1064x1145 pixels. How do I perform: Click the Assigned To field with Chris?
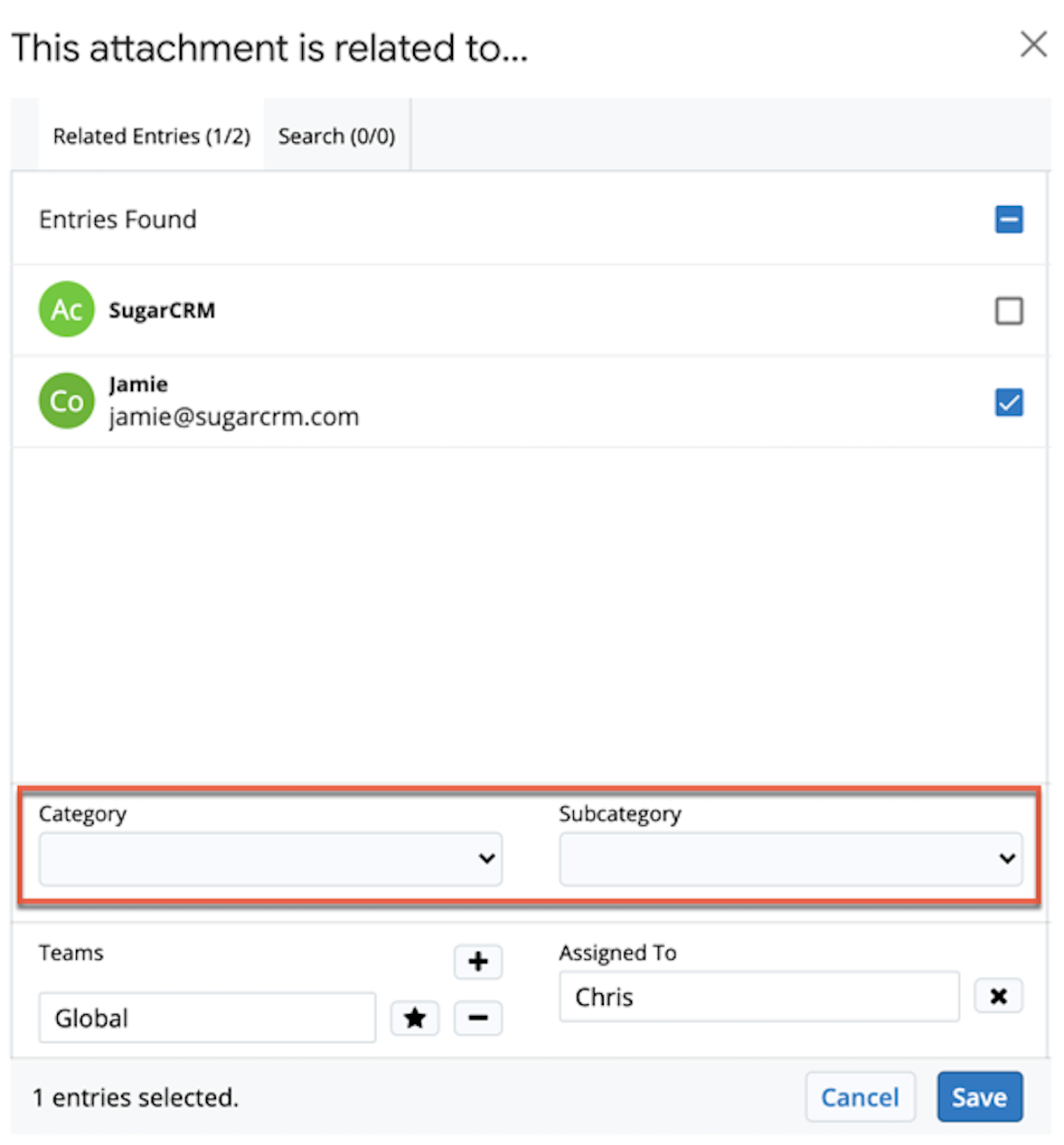point(758,997)
